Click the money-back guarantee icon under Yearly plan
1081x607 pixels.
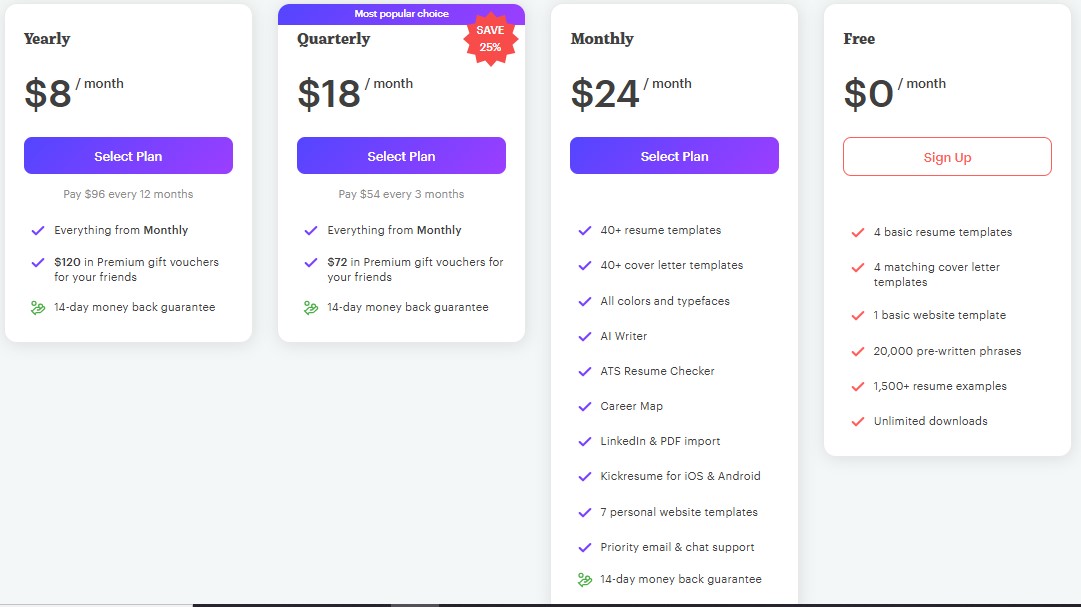pyautogui.click(x=35, y=307)
